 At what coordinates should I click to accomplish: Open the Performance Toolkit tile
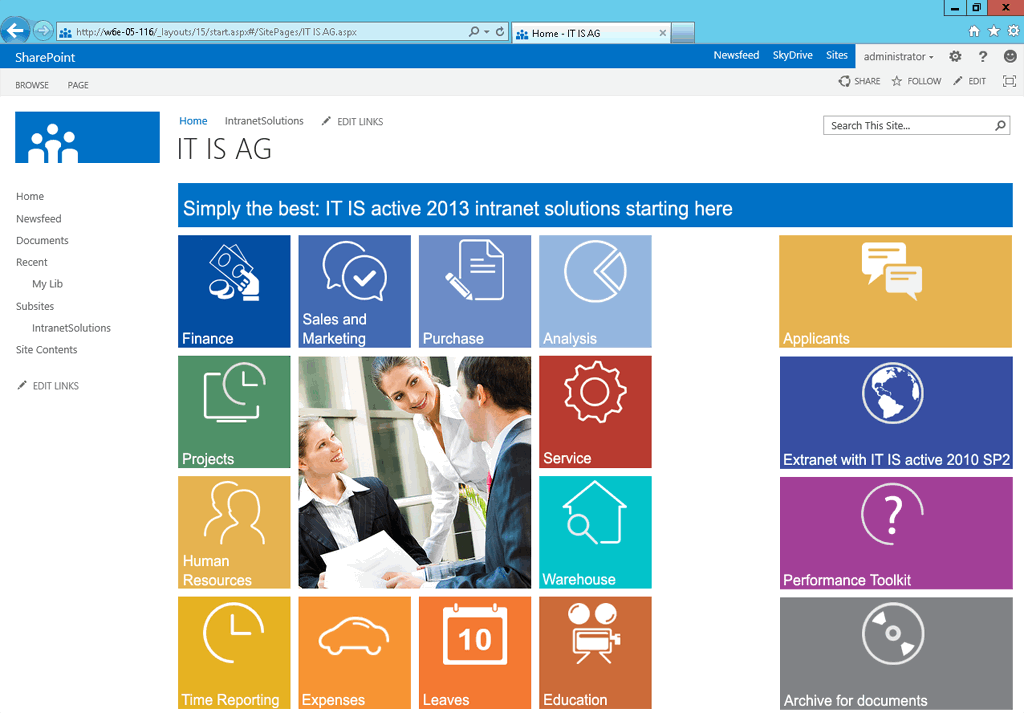coord(895,533)
